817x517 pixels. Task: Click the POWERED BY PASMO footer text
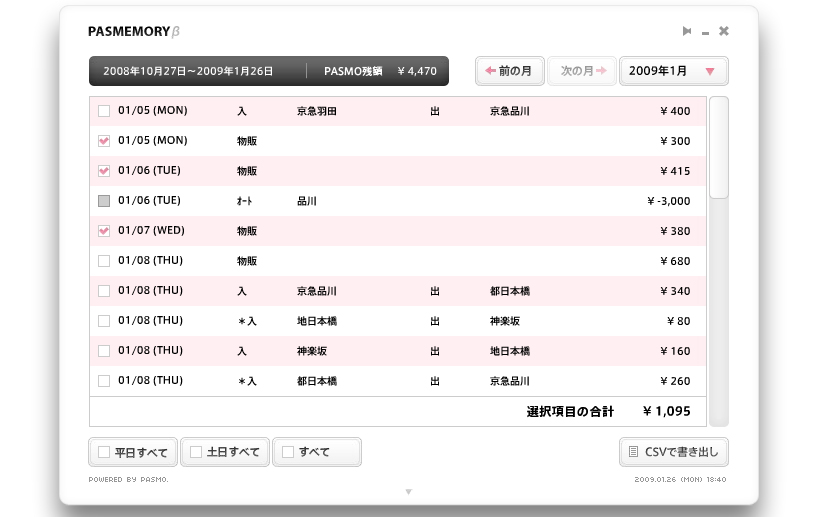[128, 479]
